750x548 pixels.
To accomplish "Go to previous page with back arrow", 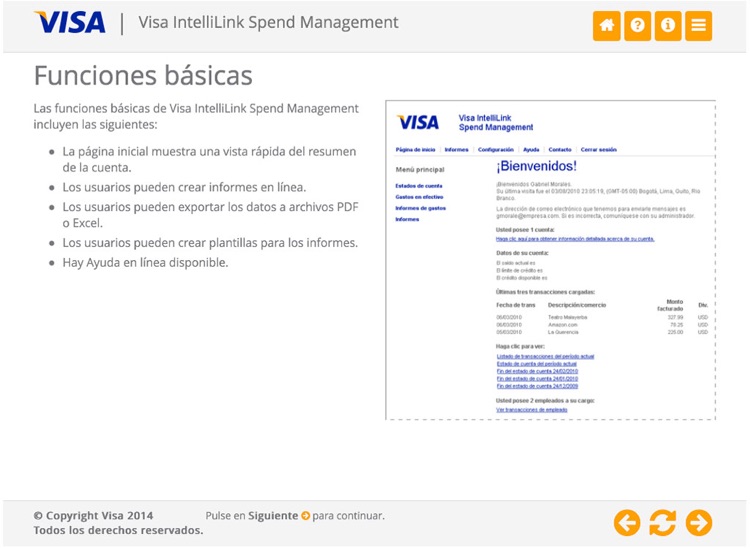I will click(x=627, y=523).
